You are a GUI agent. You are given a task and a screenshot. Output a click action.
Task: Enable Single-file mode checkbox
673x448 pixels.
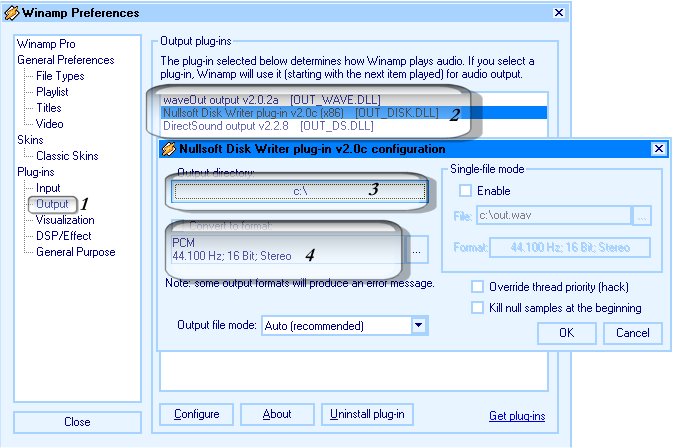point(465,191)
